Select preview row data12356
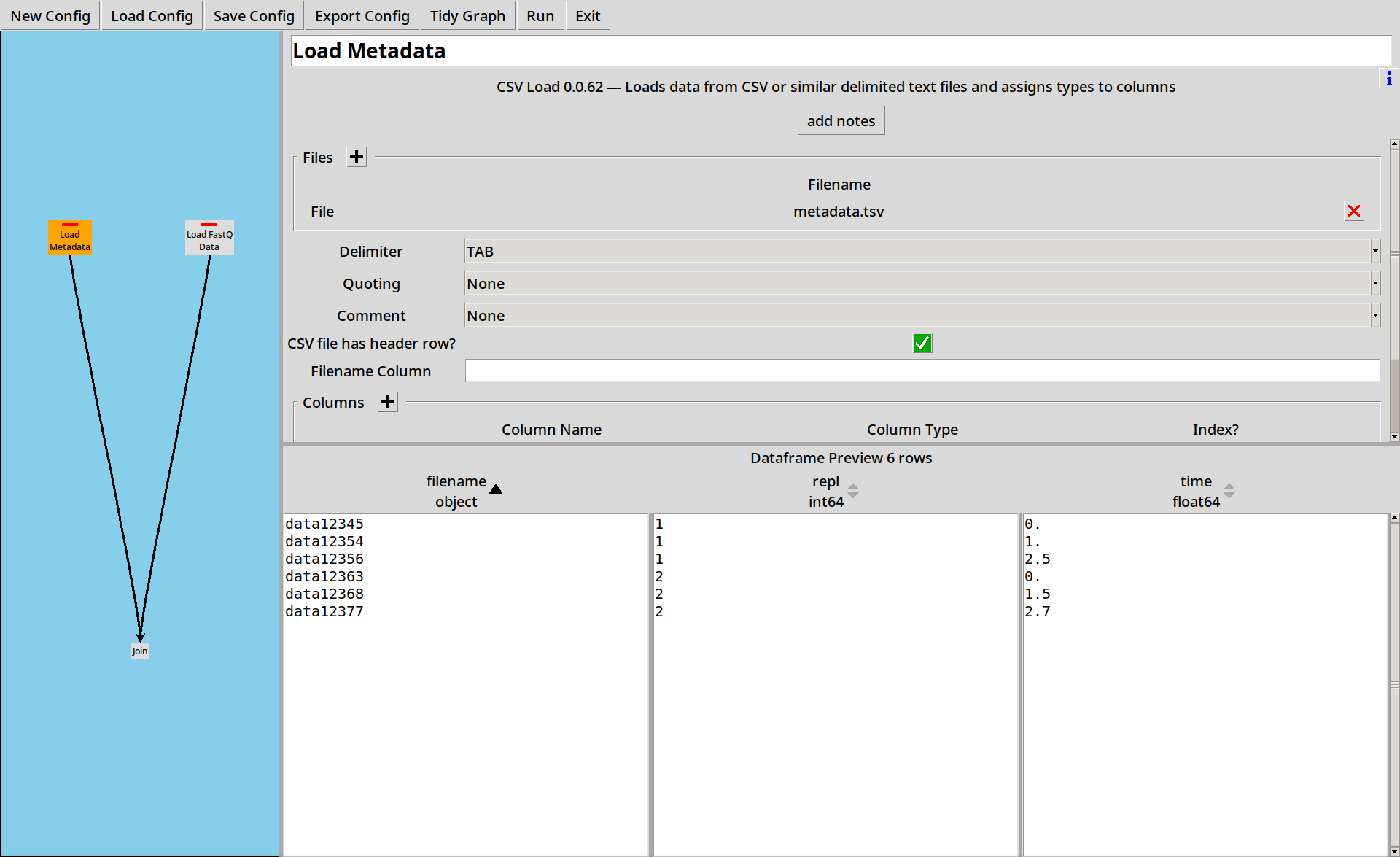 (324, 559)
